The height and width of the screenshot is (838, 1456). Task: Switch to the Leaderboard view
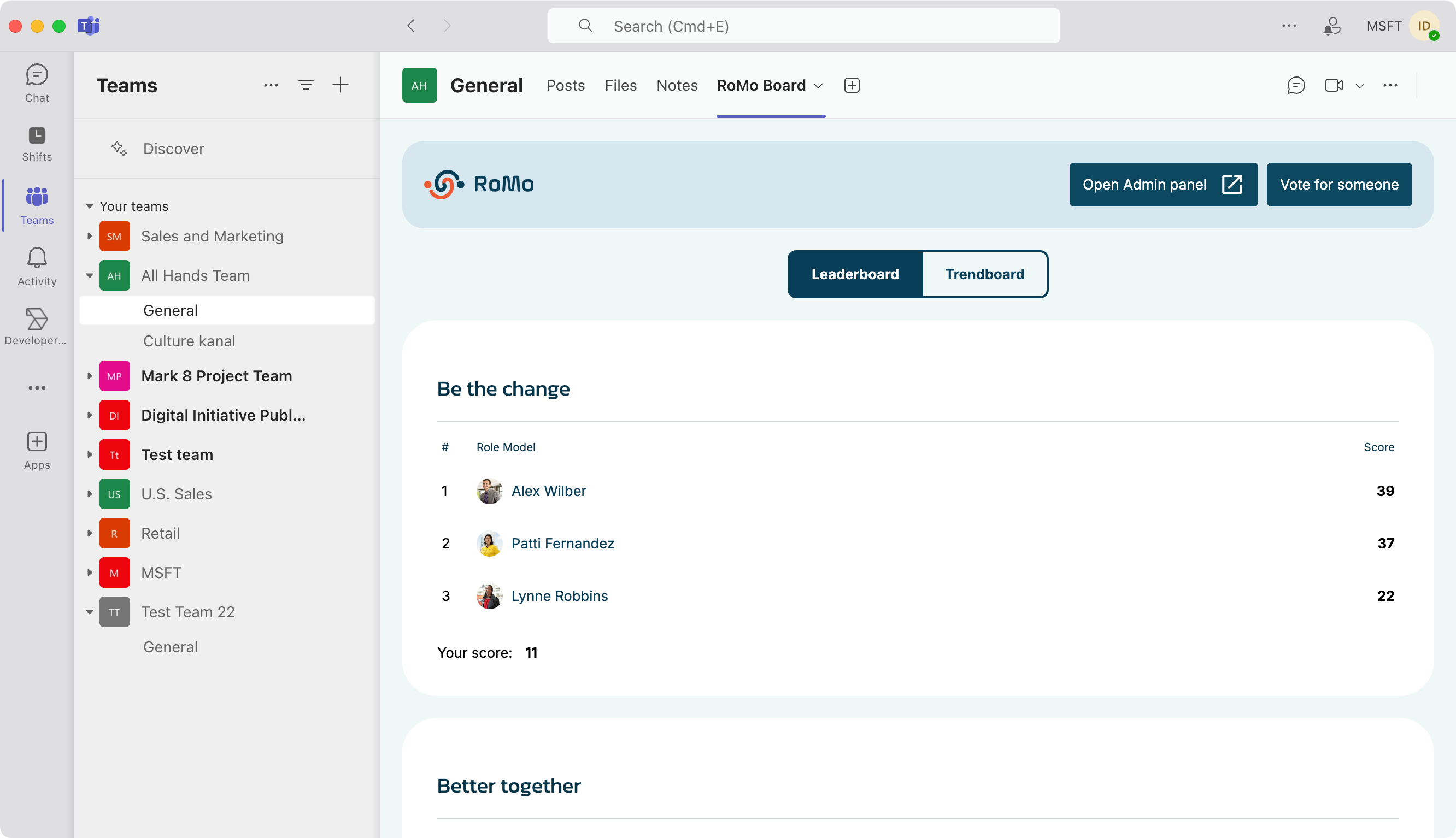pos(855,274)
